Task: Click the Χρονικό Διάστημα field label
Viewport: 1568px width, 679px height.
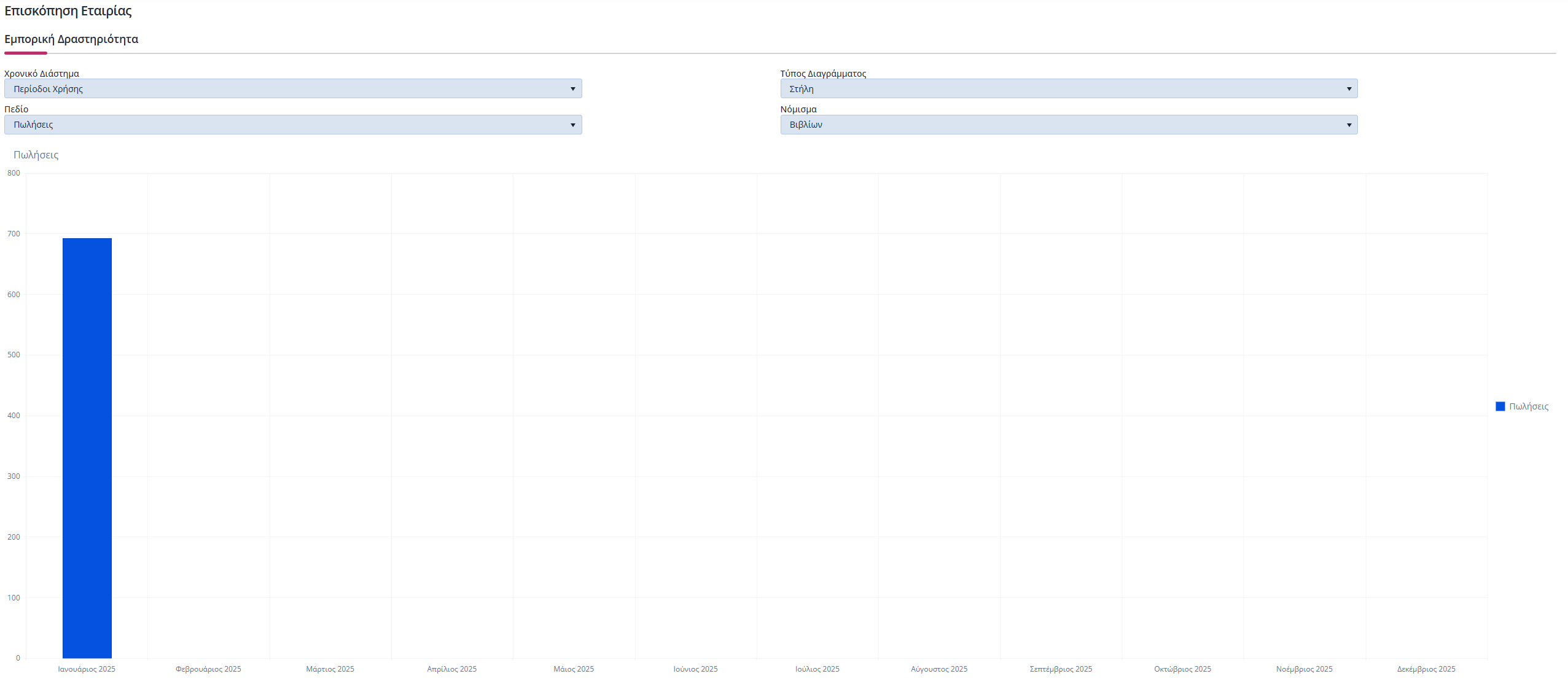Action: point(42,74)
